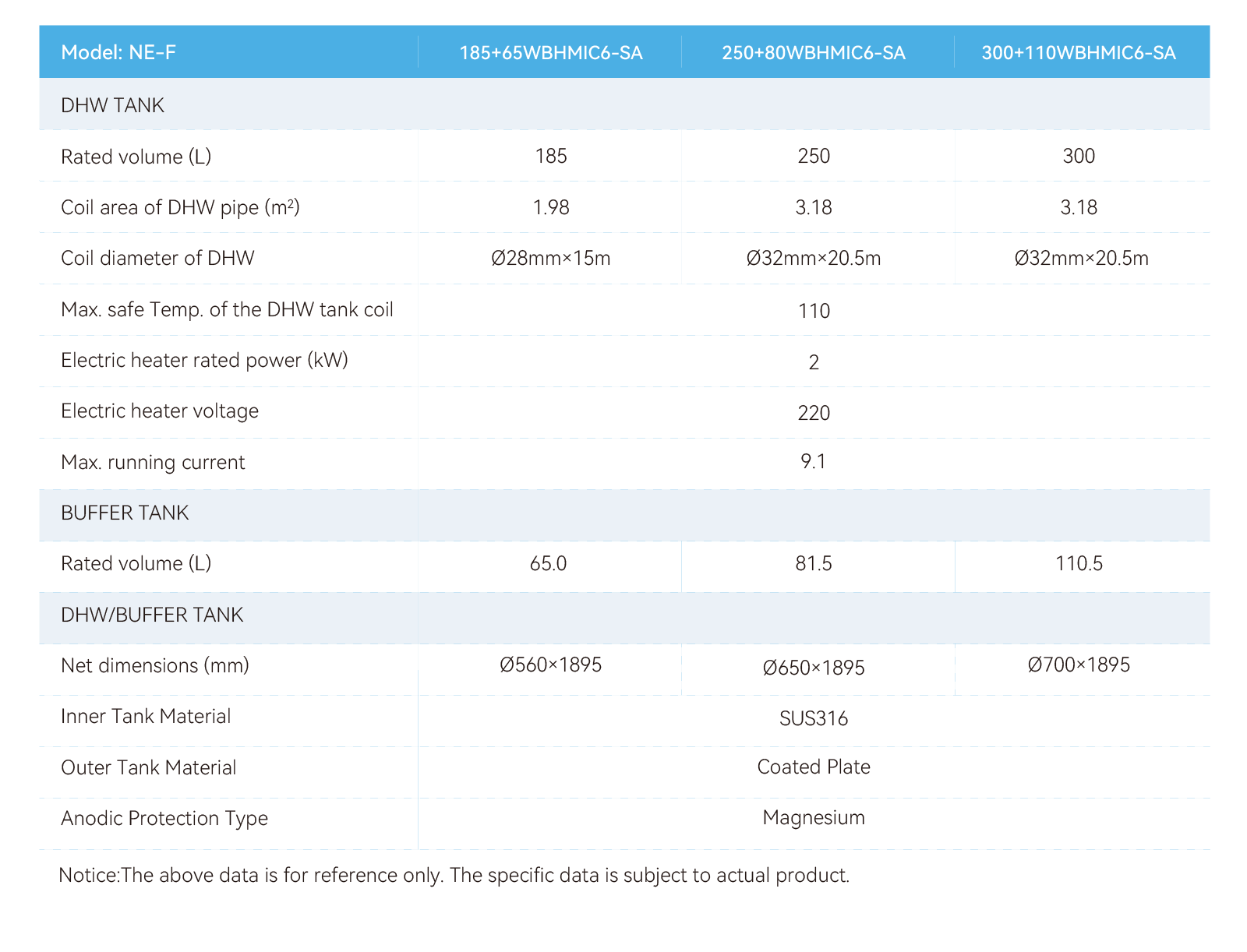
Task: Click the SUS316 material value
Action: click(814, 718)
